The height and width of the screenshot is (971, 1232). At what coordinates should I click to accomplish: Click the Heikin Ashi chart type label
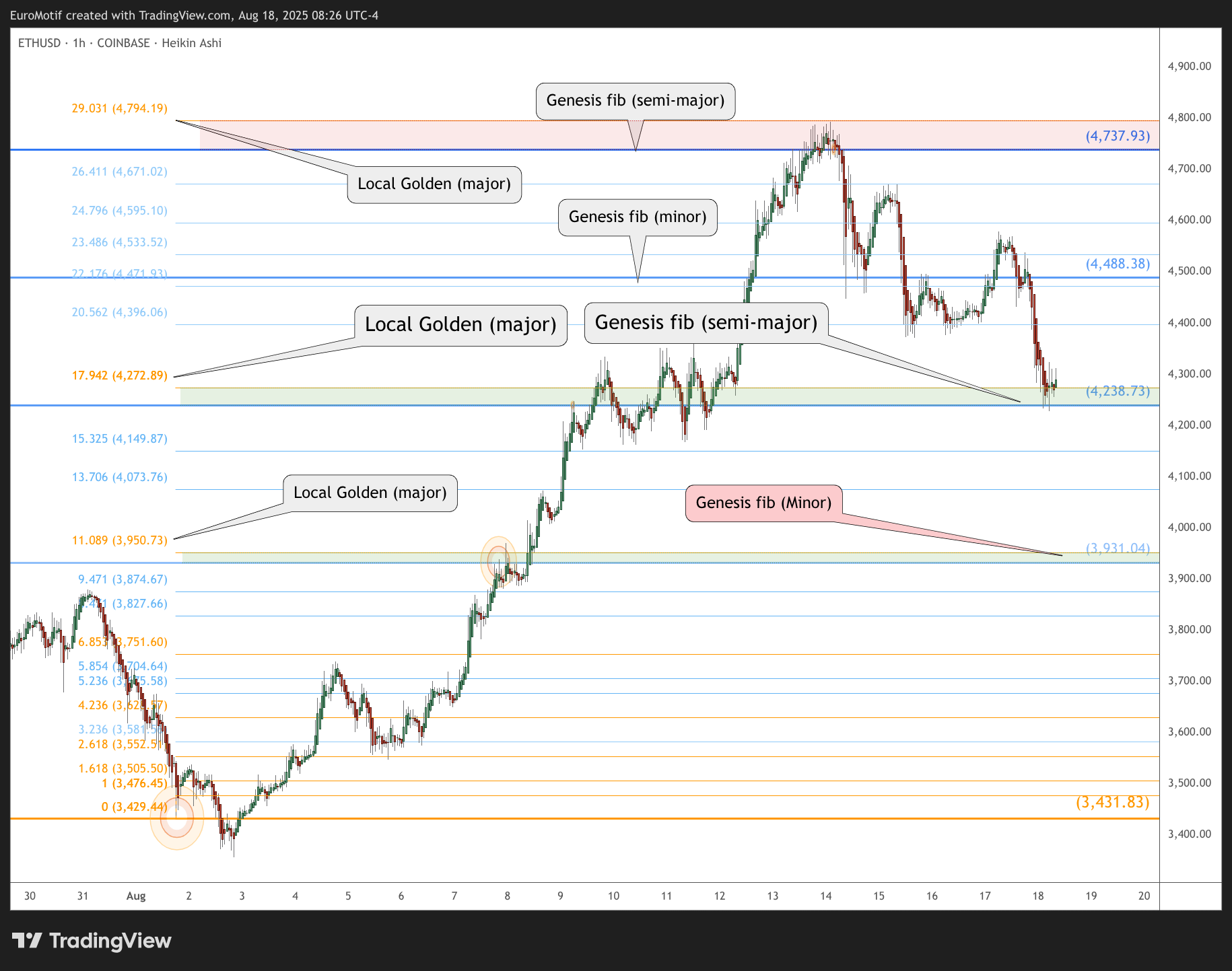(x=191, y=43)
